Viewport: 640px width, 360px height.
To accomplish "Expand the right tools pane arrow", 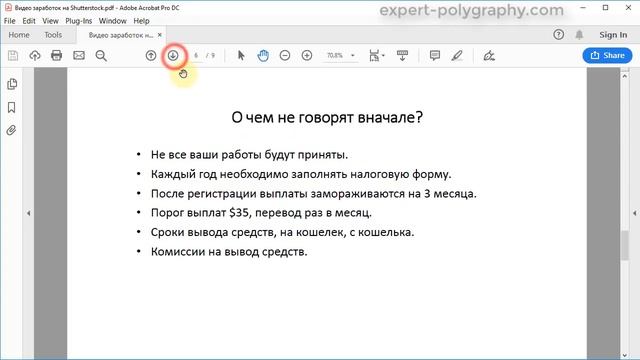I will click(634, 213).
